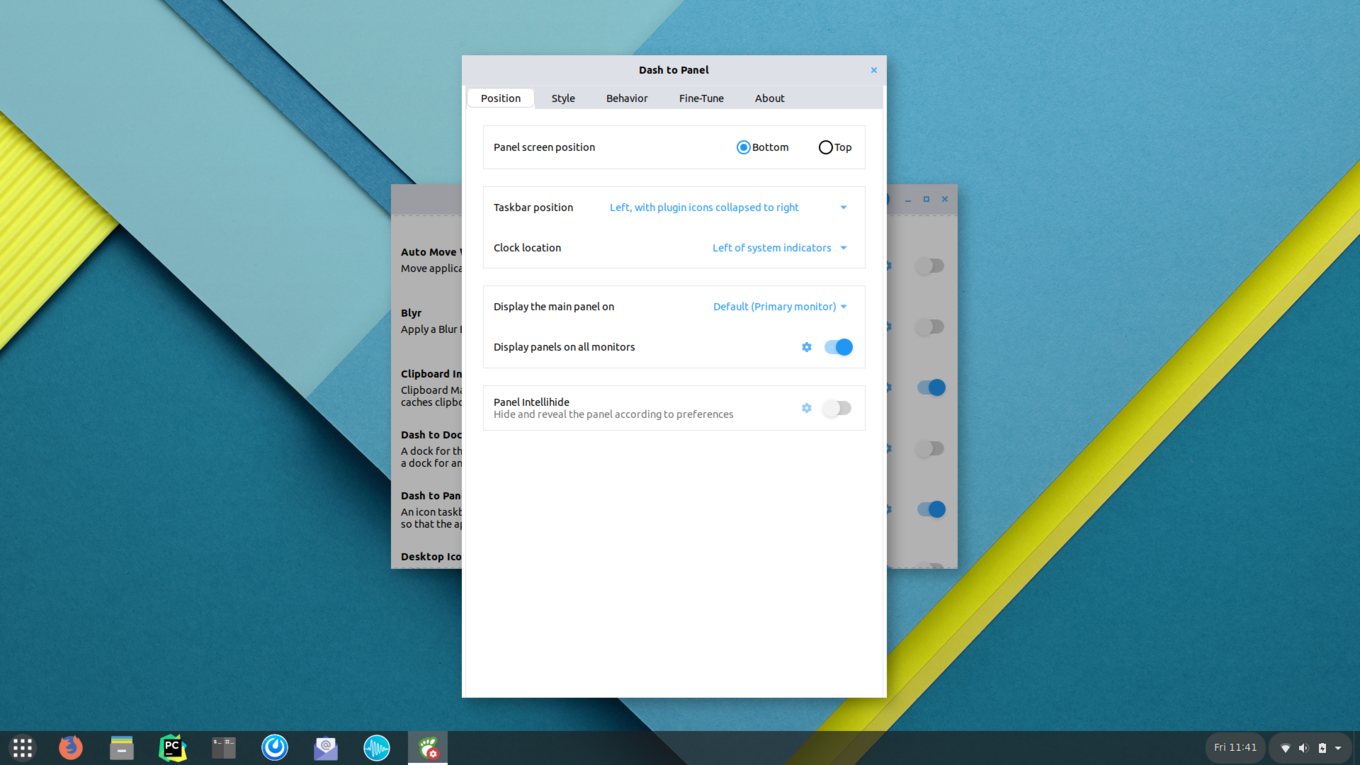This screenshot has width=1360, height=765.
Task: Switch to the Fine-Tune tab
Action: pyautogui.click(x=701, y=98)
